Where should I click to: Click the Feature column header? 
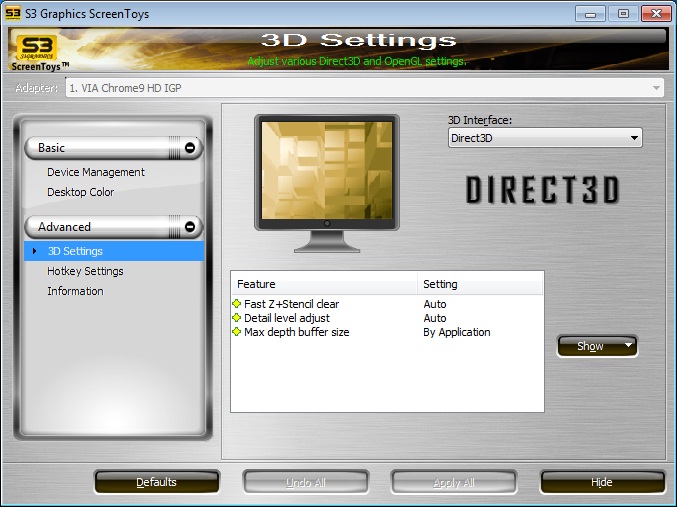324,284
